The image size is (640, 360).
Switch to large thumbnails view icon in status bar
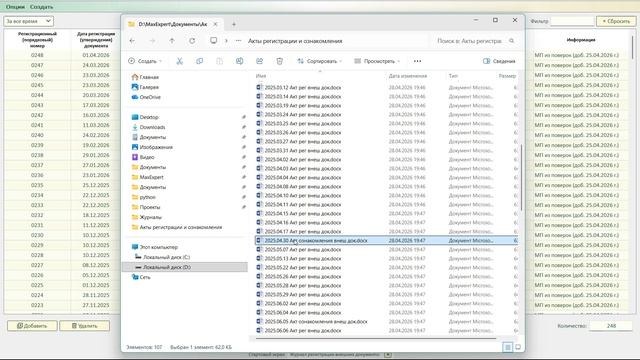pos(518,347)
